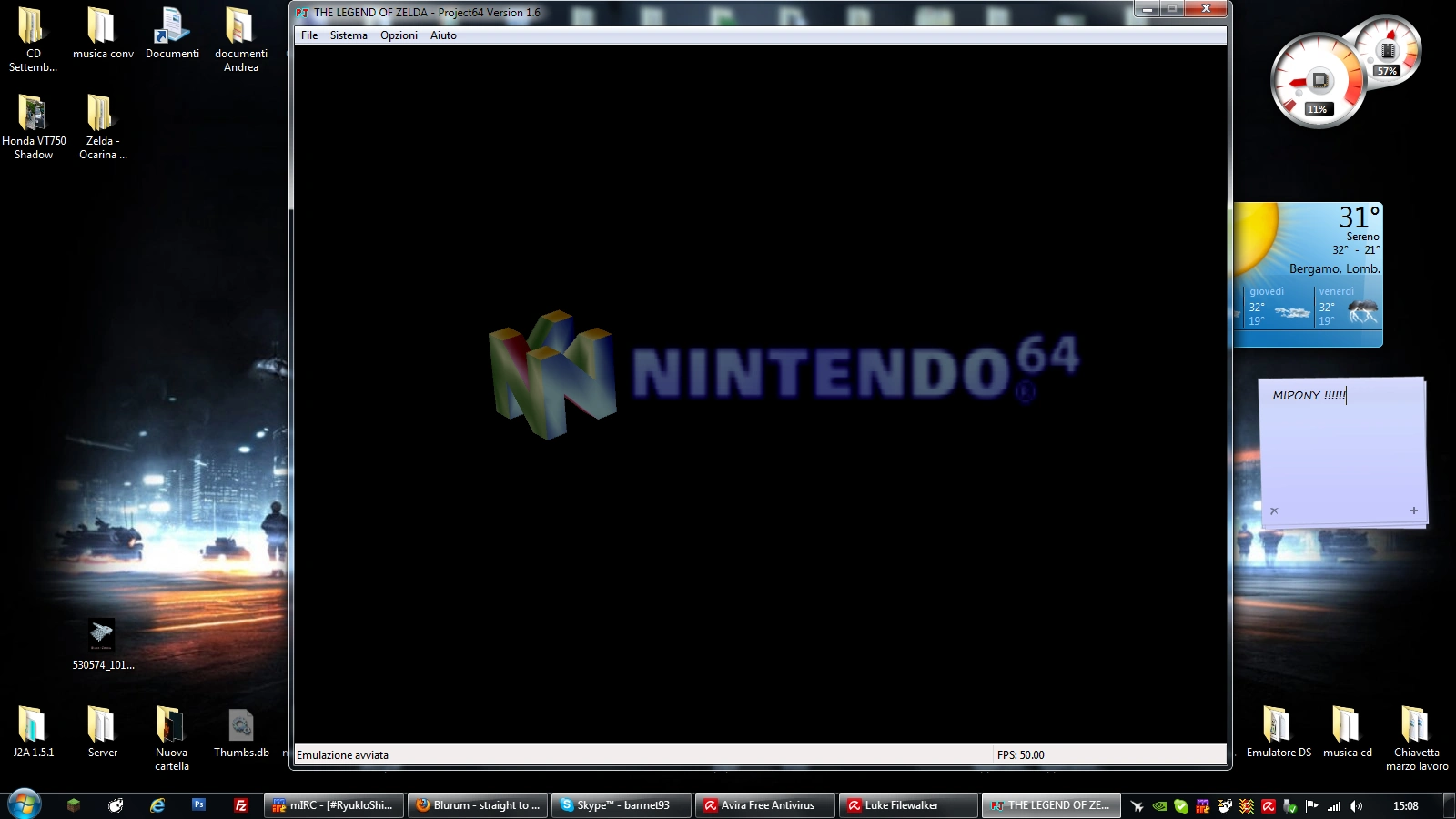
Task: Click the red Avira tray icon
Action: (x=1268, y=805)
